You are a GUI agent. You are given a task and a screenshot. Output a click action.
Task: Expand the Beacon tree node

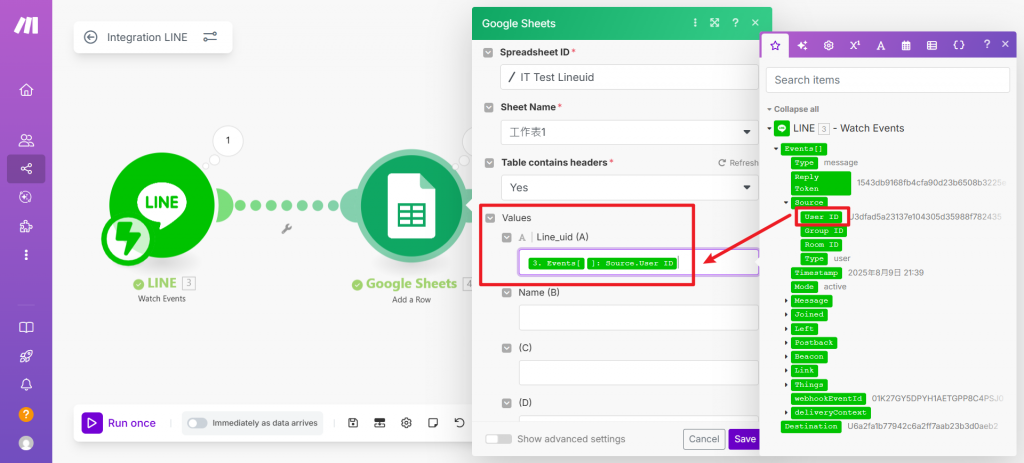point(786,357)
